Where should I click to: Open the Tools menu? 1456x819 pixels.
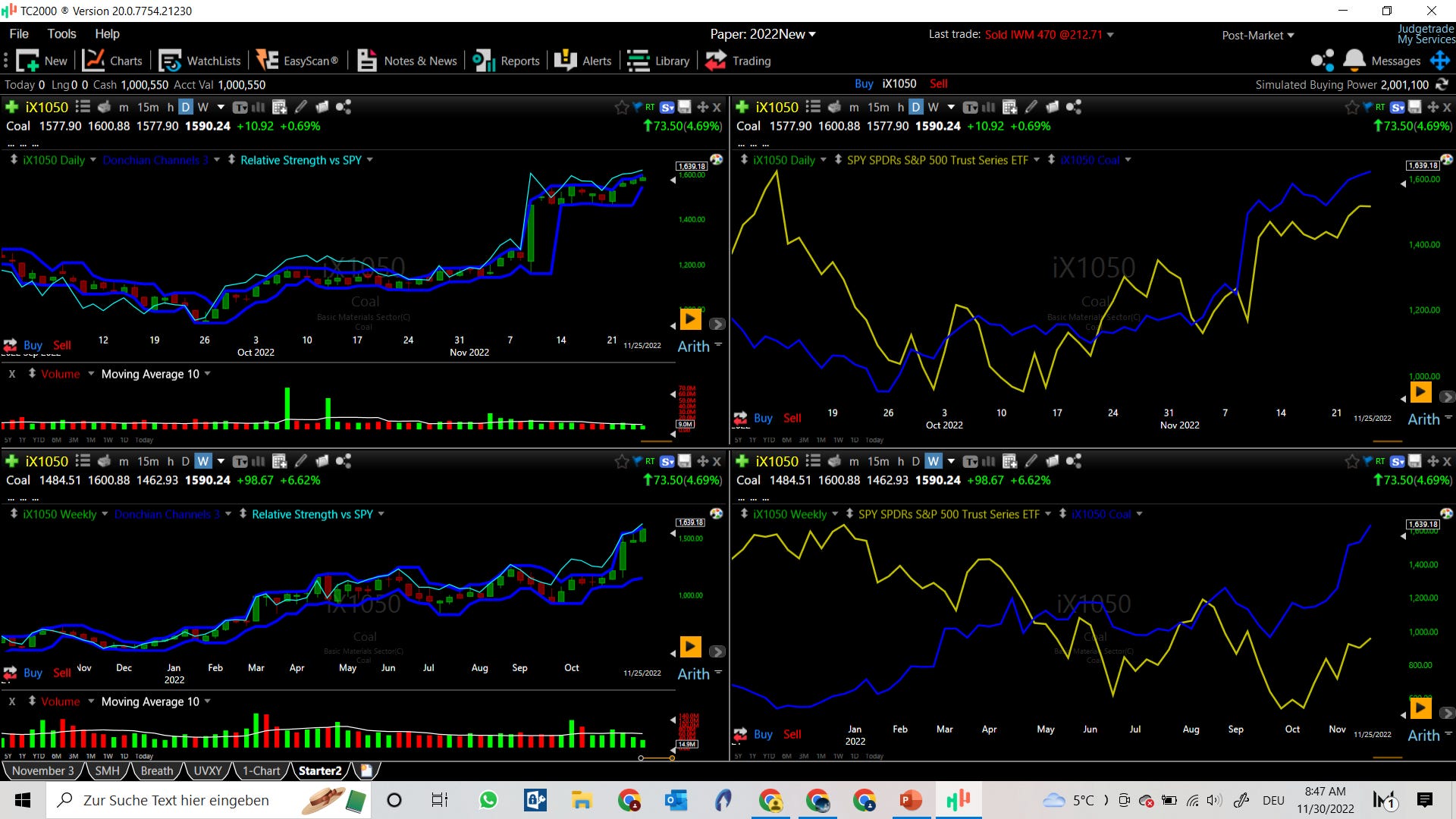click(61, 34)
